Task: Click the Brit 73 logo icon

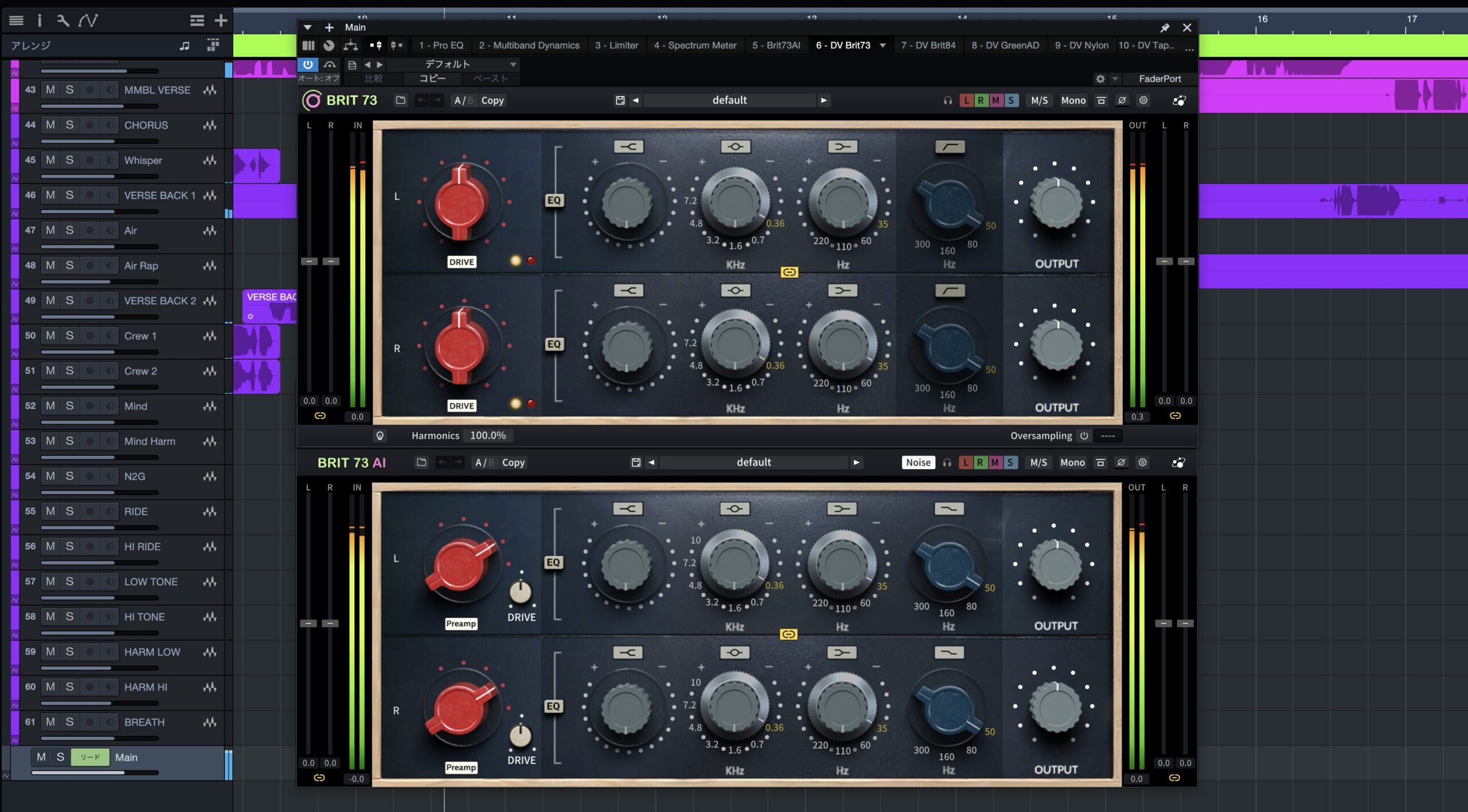Action: pos(312,100)
